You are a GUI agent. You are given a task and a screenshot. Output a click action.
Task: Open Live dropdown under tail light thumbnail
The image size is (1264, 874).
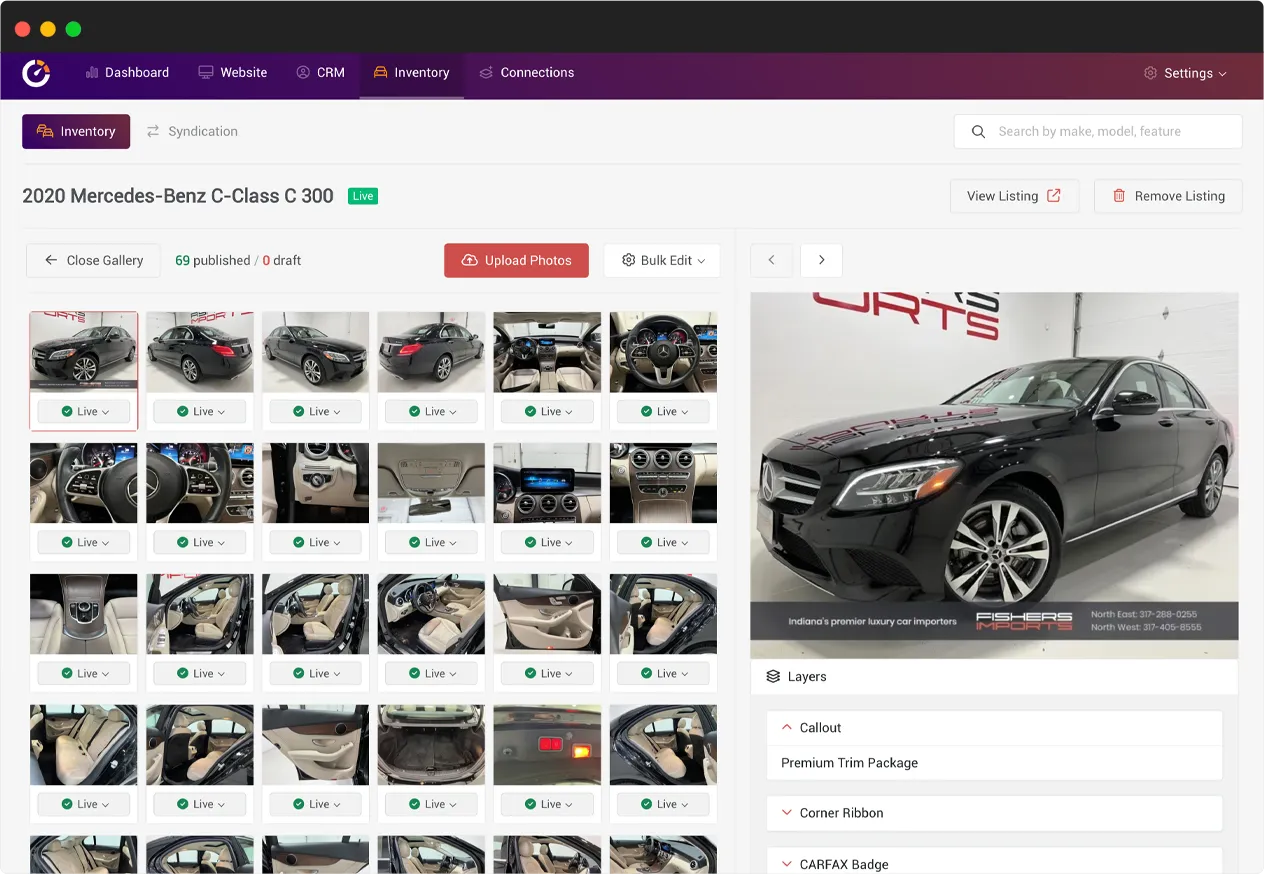point(547,804)
